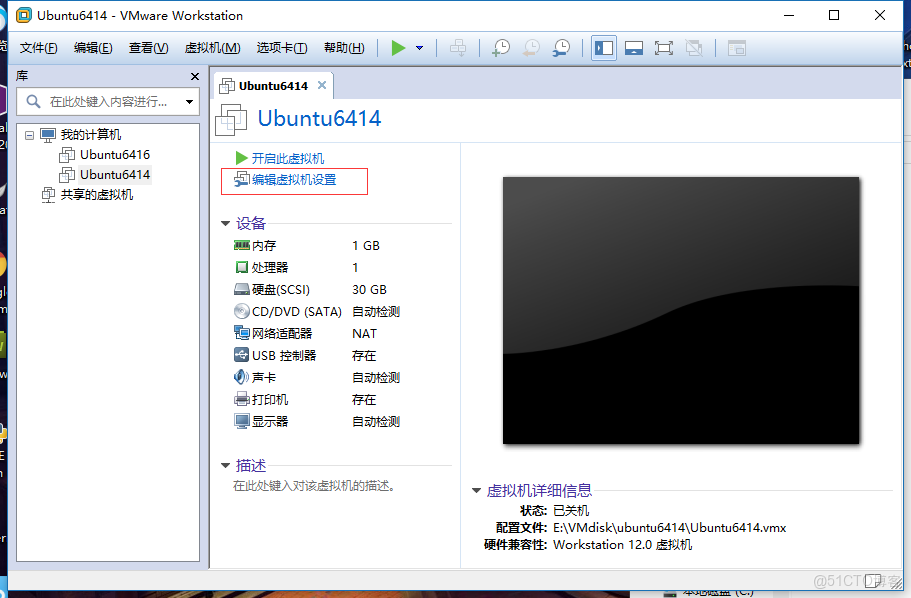
Task: Click 编辑虚拟机设置 link
Action: [294, 181]
